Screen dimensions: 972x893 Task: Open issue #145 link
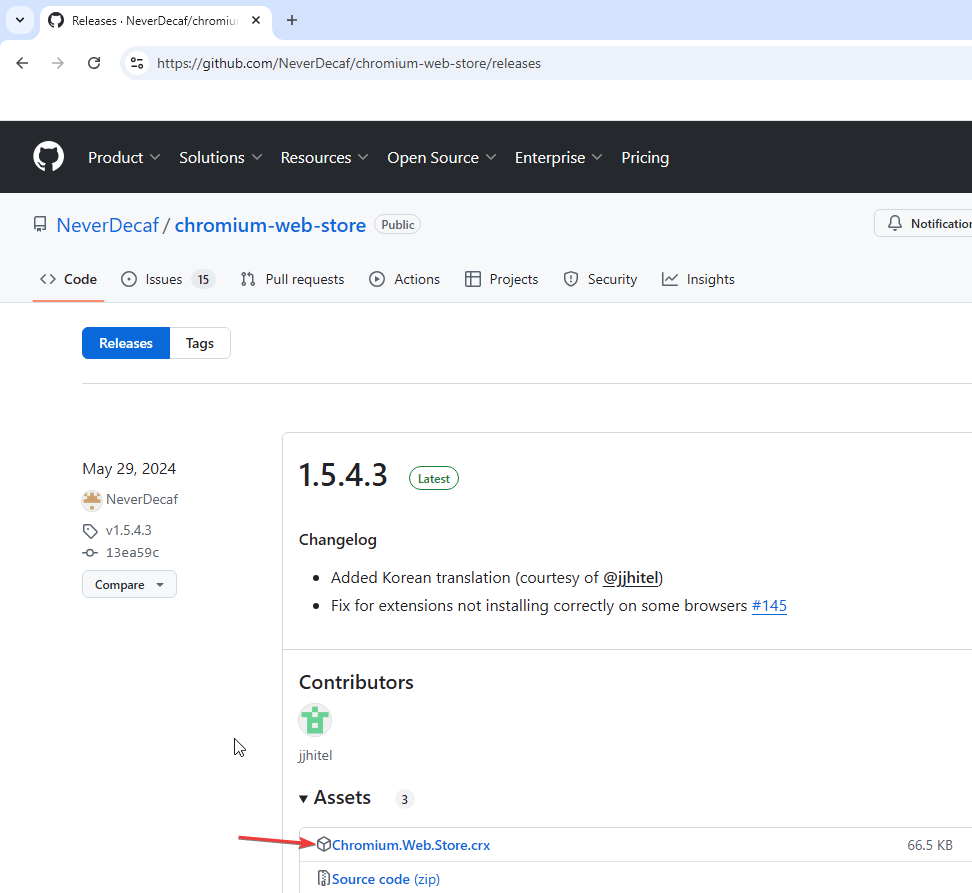[x=769, y=605]
